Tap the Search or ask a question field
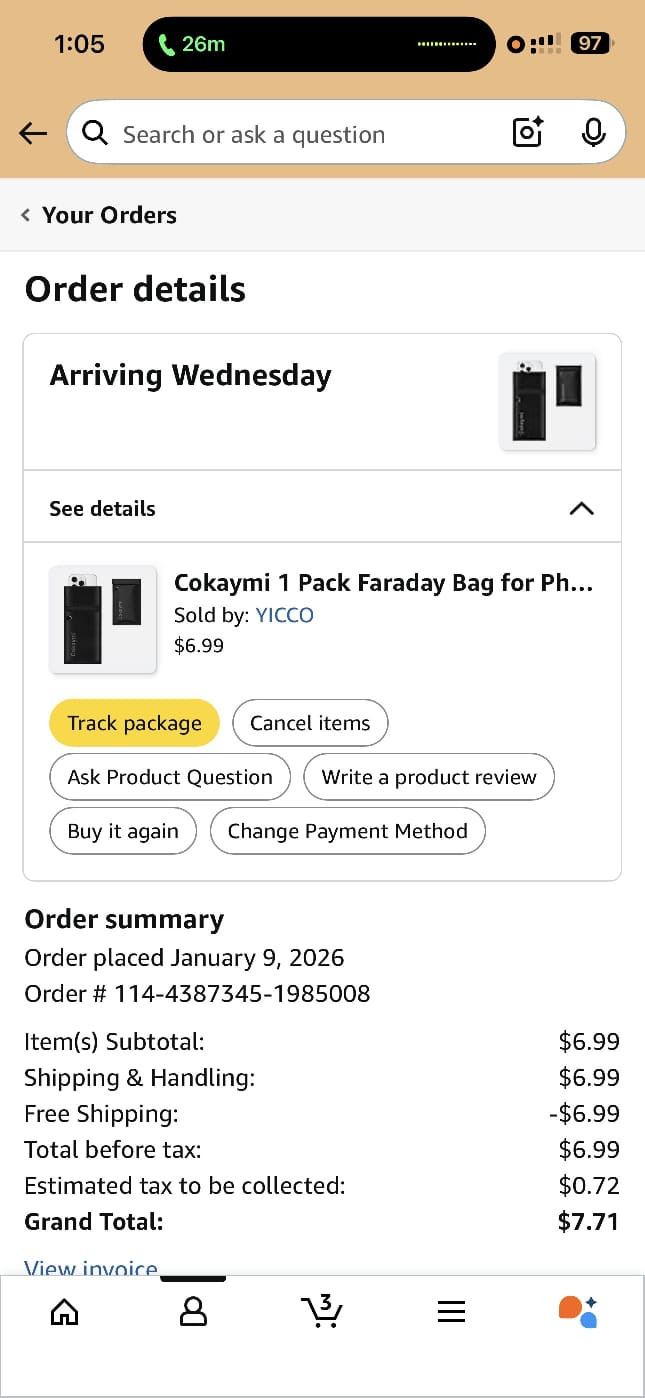Image resolution: width=645 pixels, height=1398 pixels. pyautogui.click(x=290, y=134)
